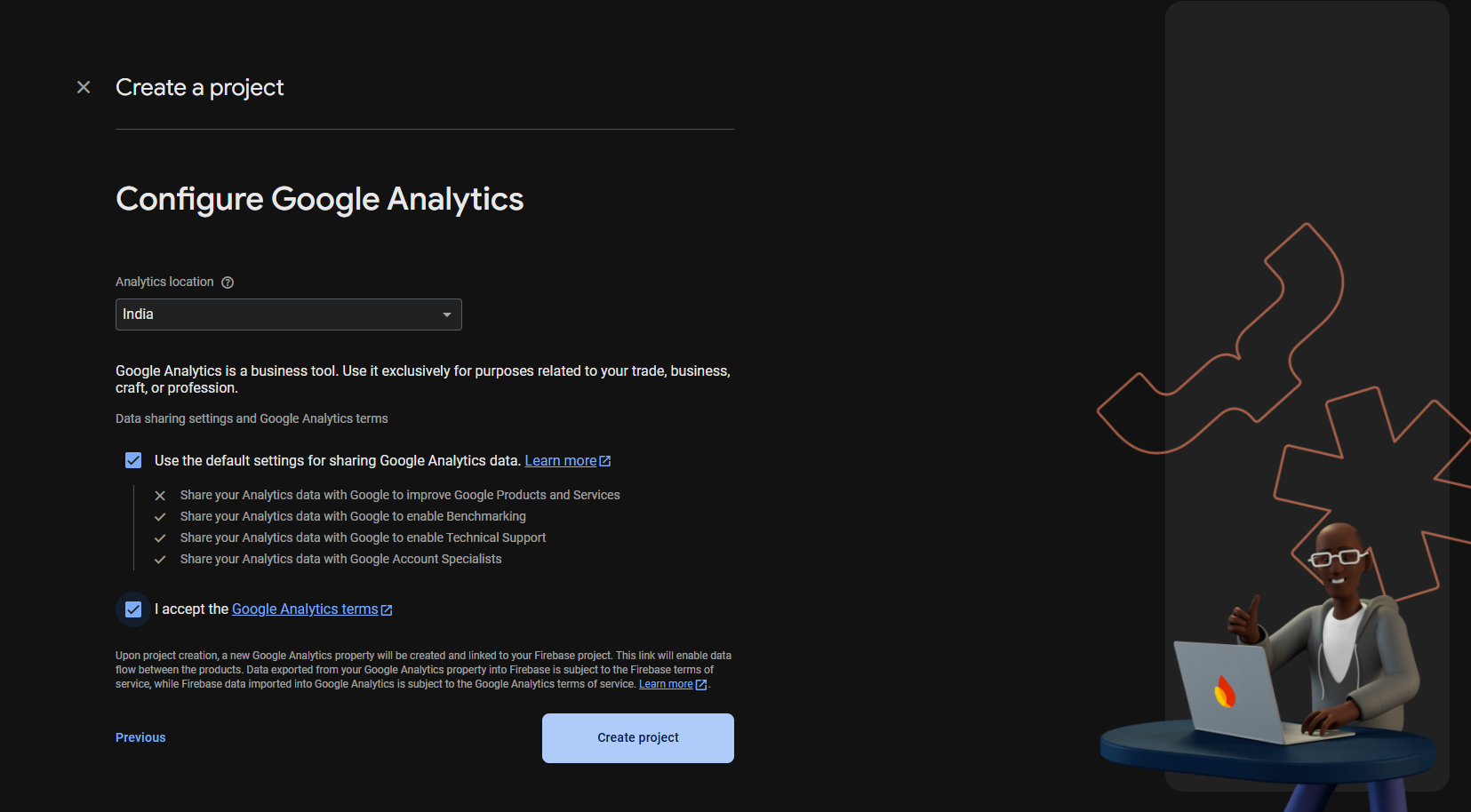This screenshot has height=812, width=1471.
Task: Close the Create a project dialog
Action: point(84,87)
